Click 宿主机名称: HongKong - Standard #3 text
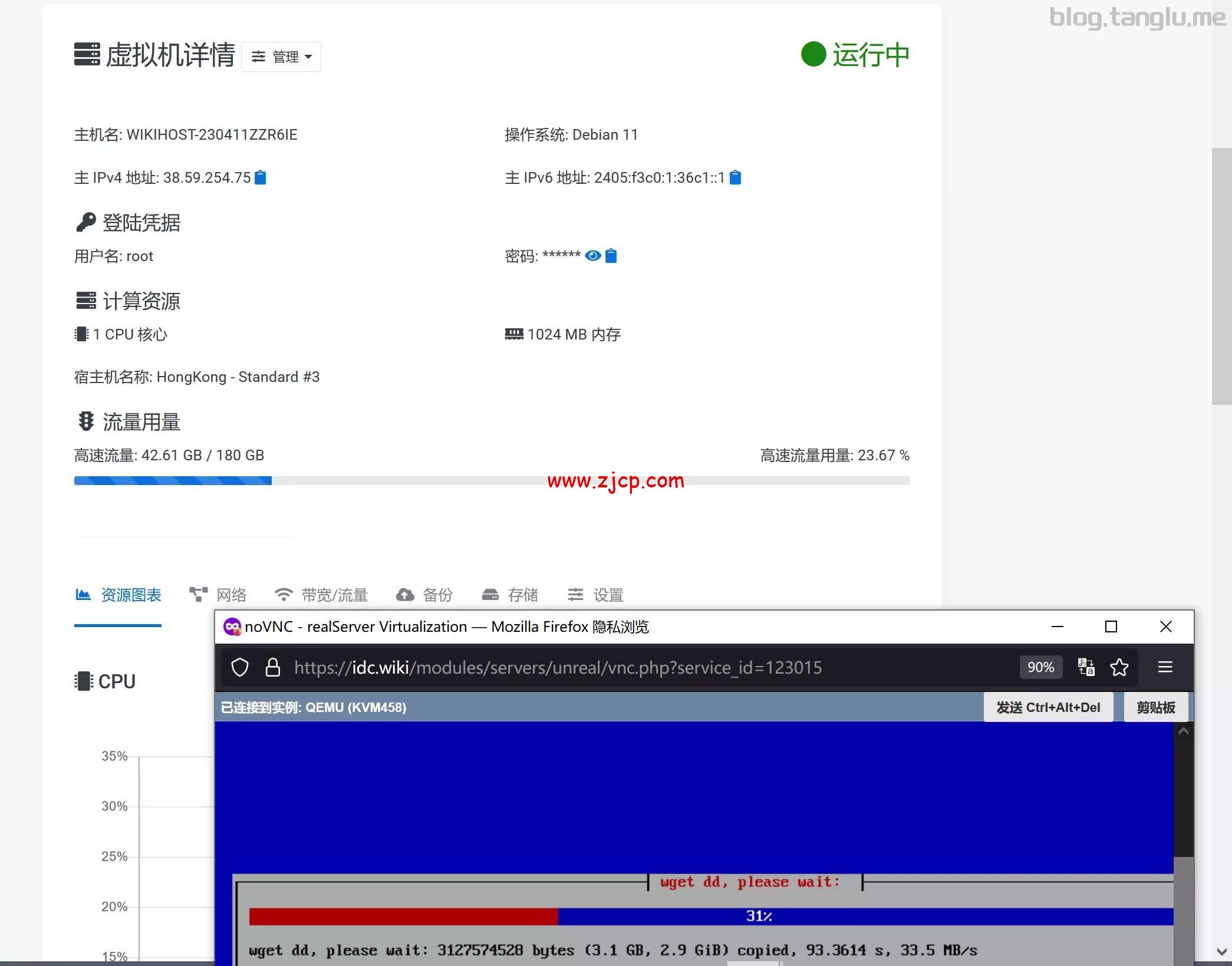 pos(197,377)
